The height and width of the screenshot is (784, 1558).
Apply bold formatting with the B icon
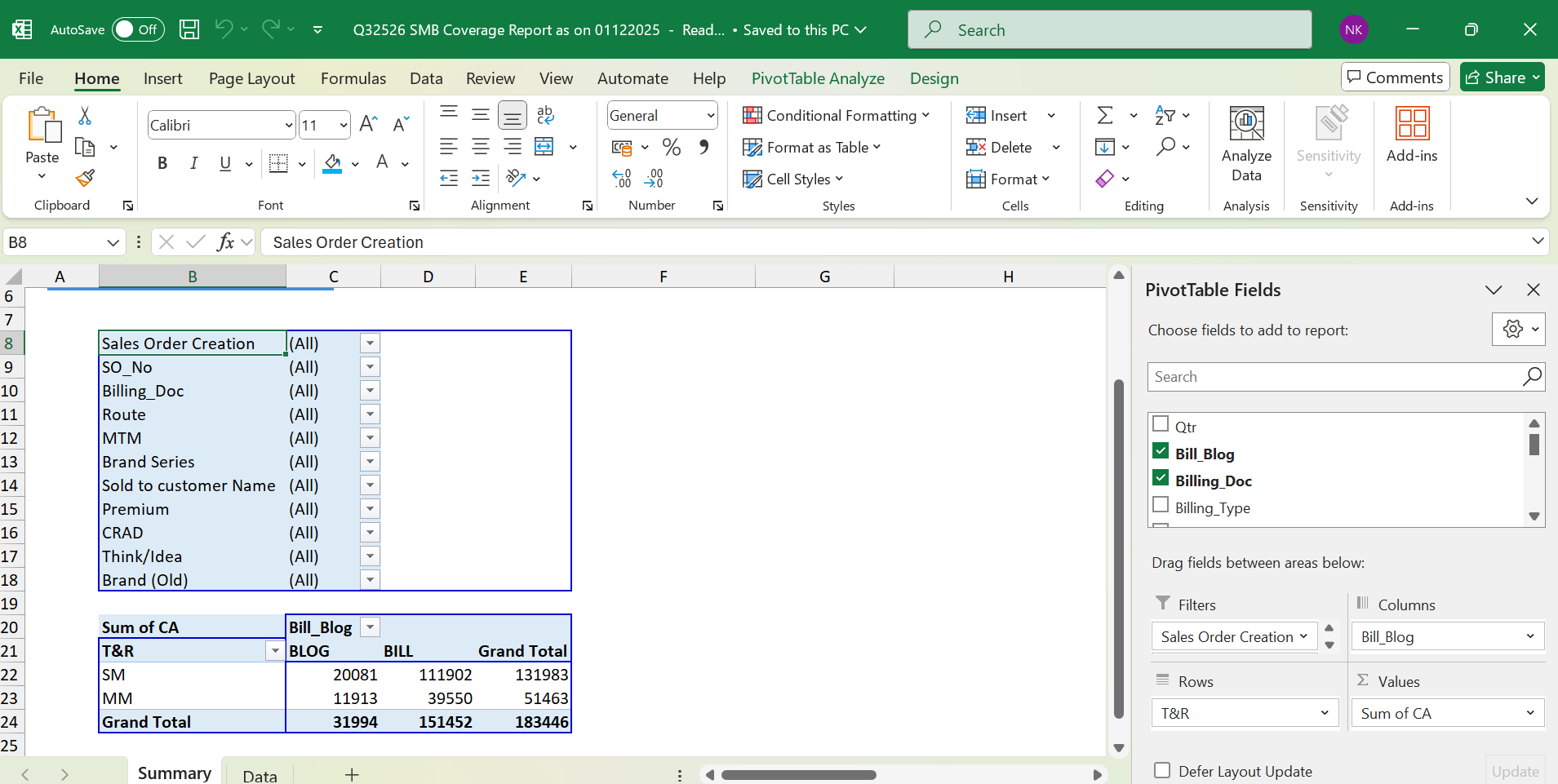pyautogui.click(x=162, y=163)
